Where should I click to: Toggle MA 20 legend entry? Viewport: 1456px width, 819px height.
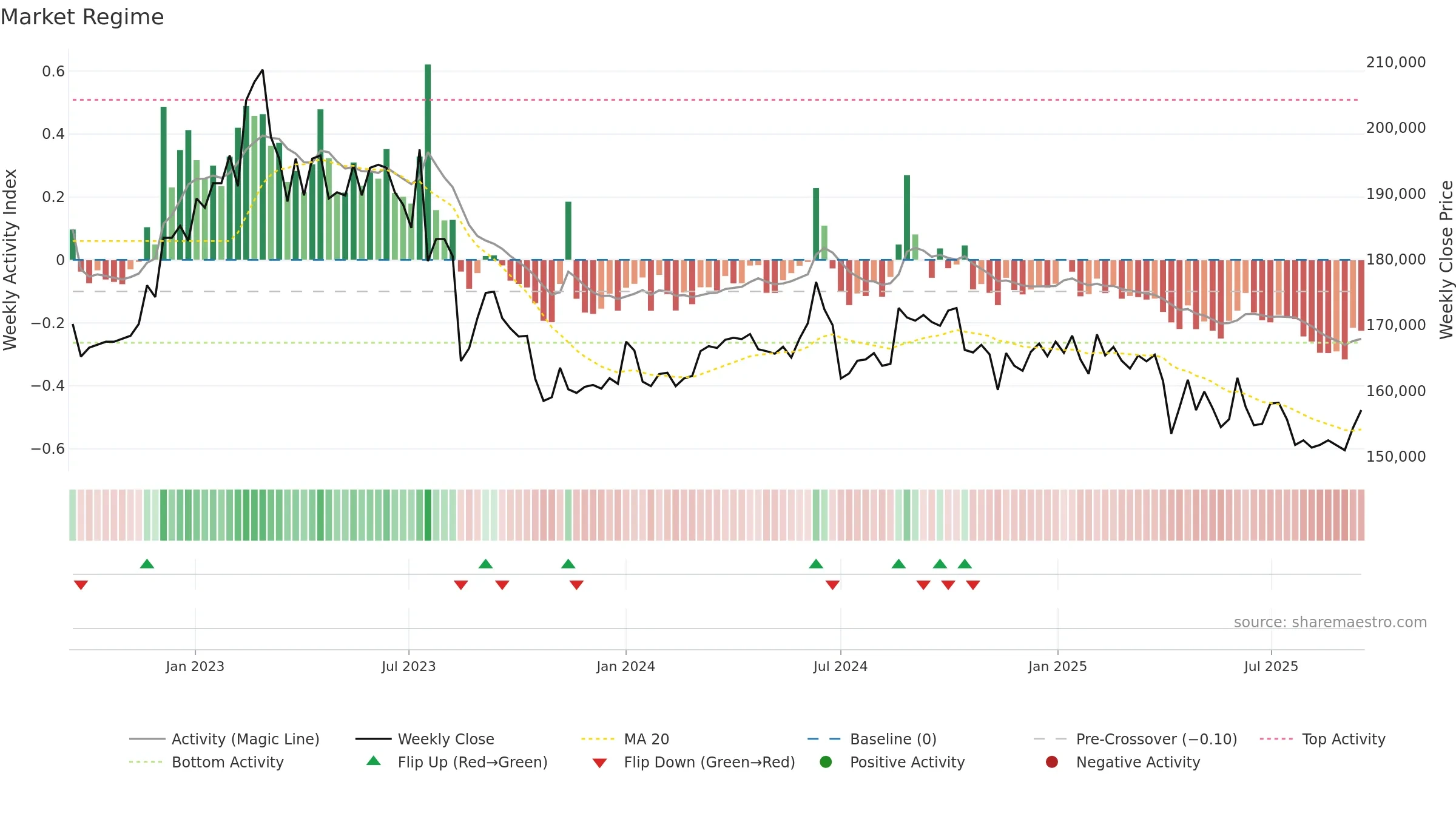tap(625, 739)
